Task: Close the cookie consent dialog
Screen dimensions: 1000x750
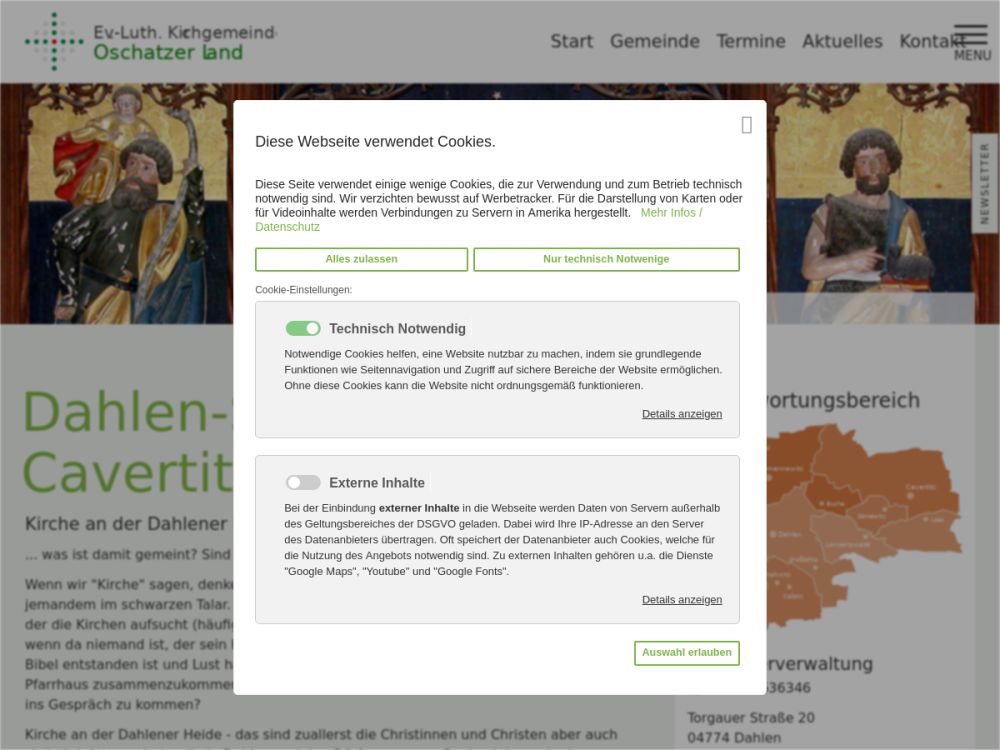Action: tap(746, 125)
